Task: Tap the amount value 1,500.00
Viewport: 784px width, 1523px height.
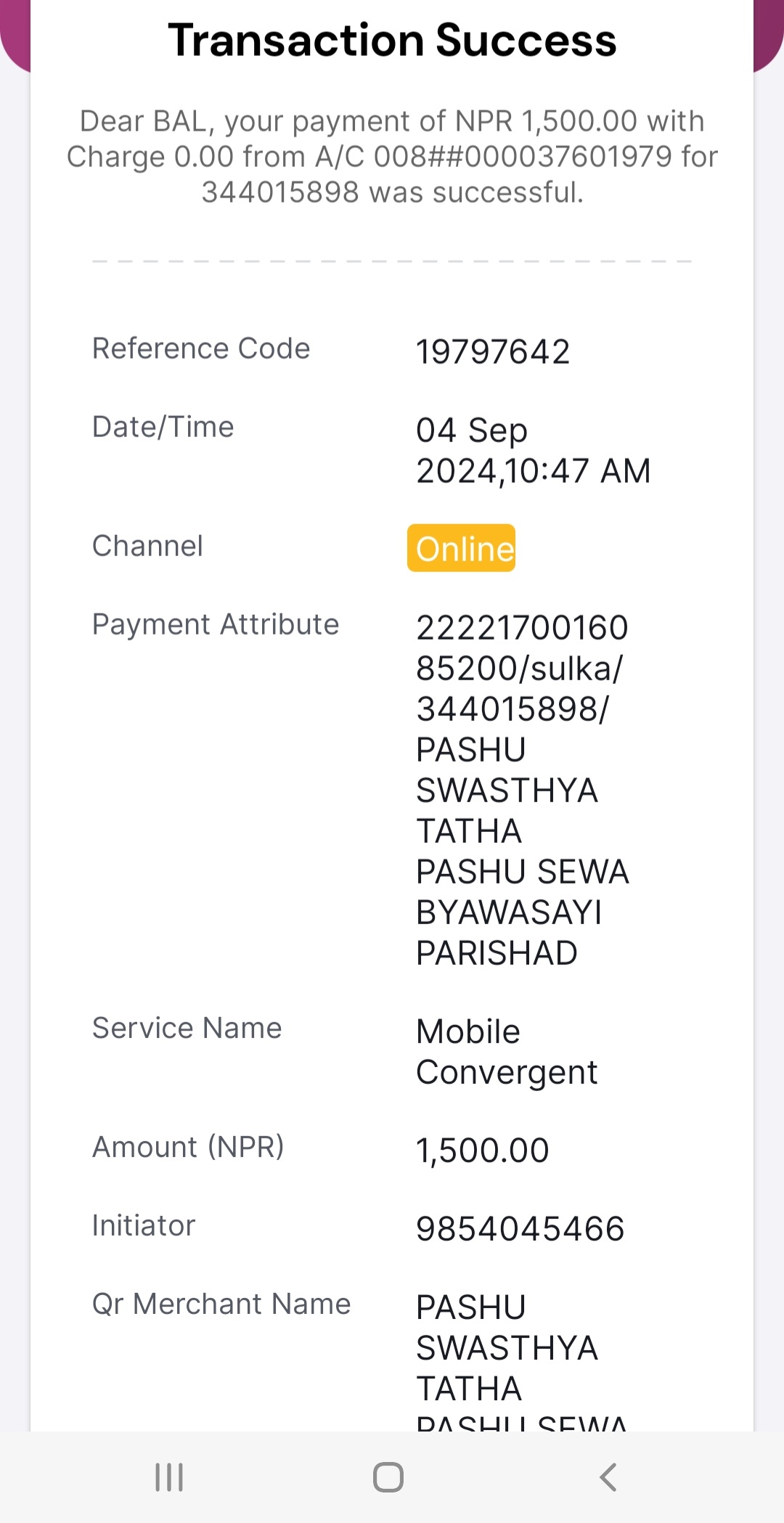Action: click(482, 1151)
